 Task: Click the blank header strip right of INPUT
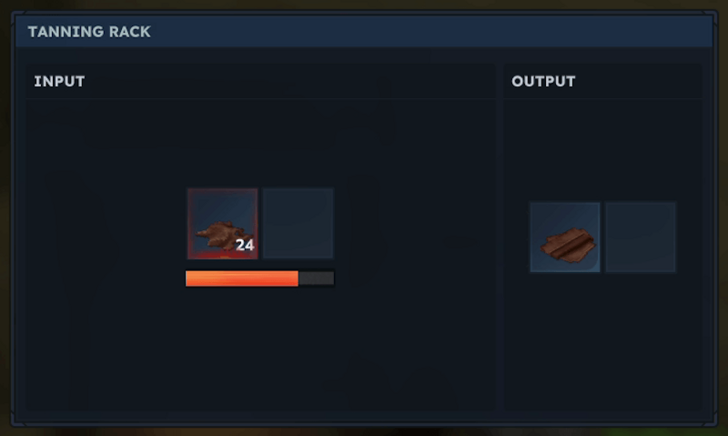pos(290,81)
